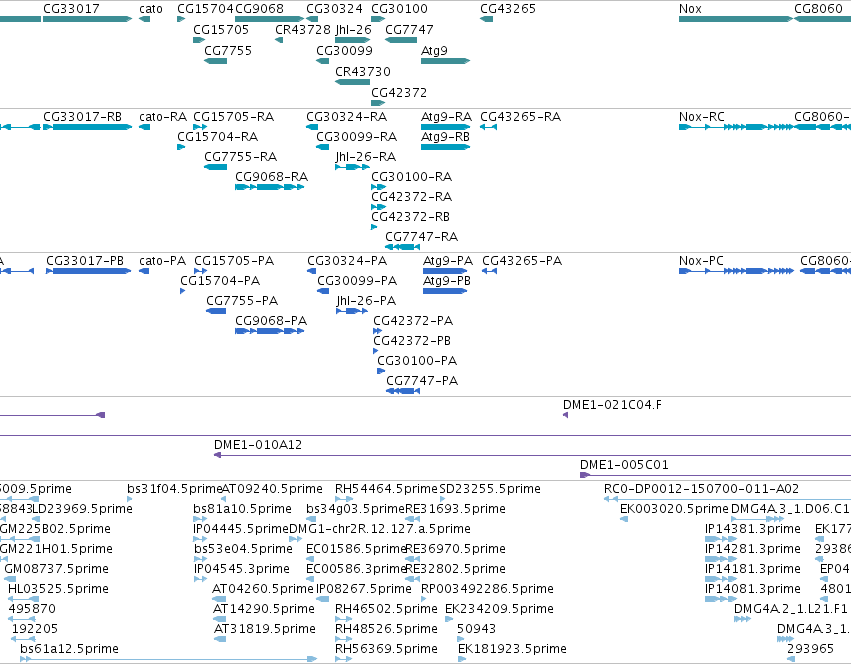
Task: Click the Jhl-26 gene label
Action: [353, 29]
